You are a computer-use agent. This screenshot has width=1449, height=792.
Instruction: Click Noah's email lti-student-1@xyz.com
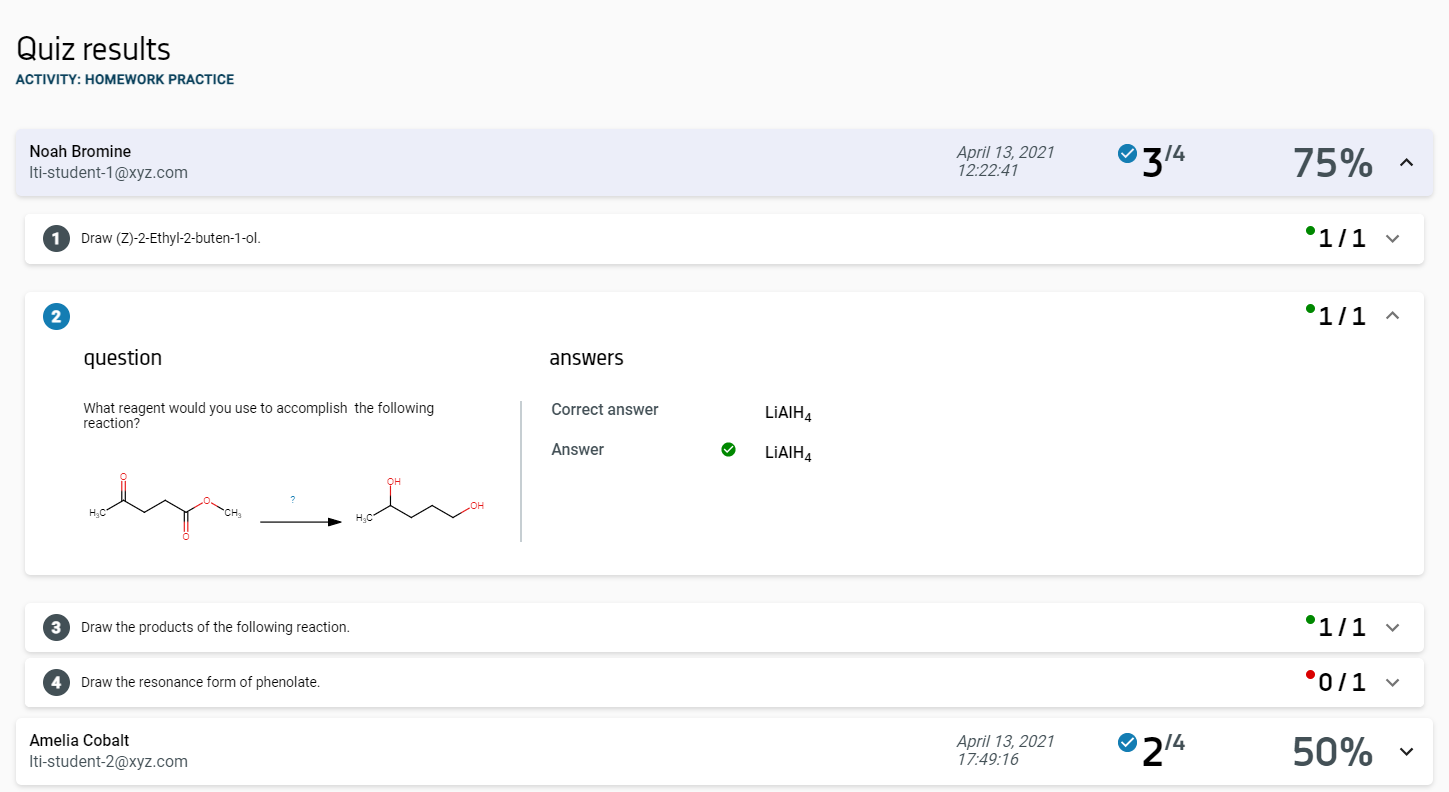tap(108, 173)
